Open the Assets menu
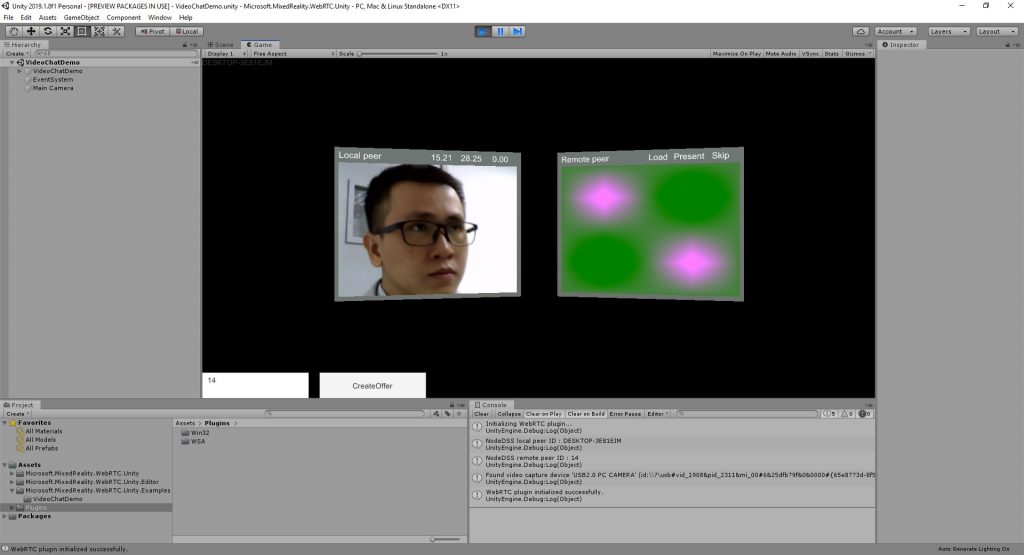The height and width of the screenshot is (555, 1024). pyautogui.click(x=48, y=18)
